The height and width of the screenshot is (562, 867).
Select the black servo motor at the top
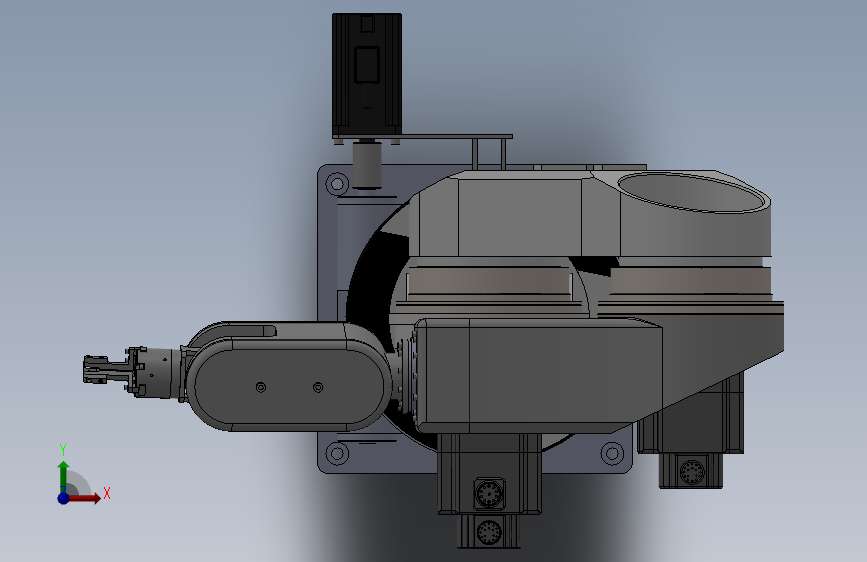click(367, 76)
